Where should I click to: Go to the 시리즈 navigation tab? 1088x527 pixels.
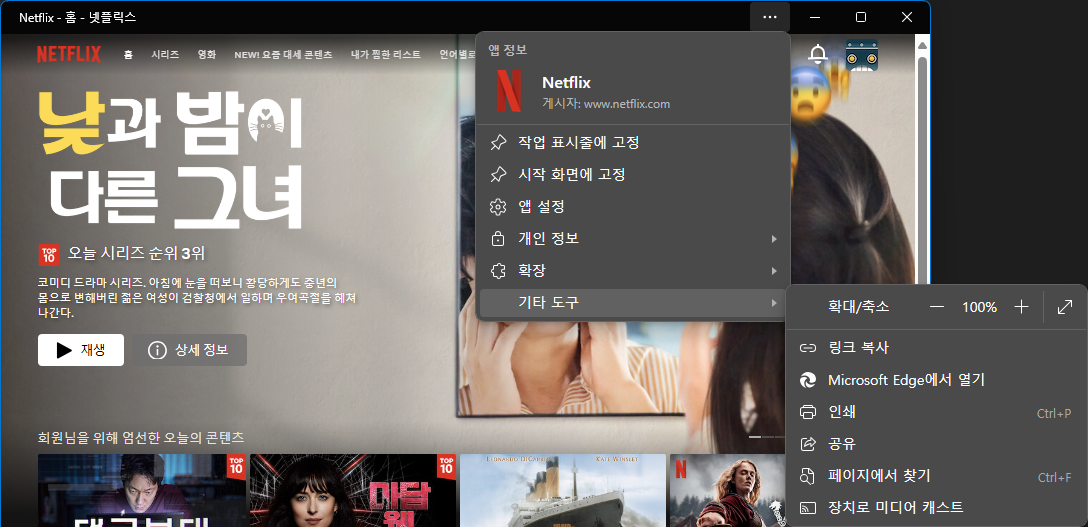tap(165, 54)
